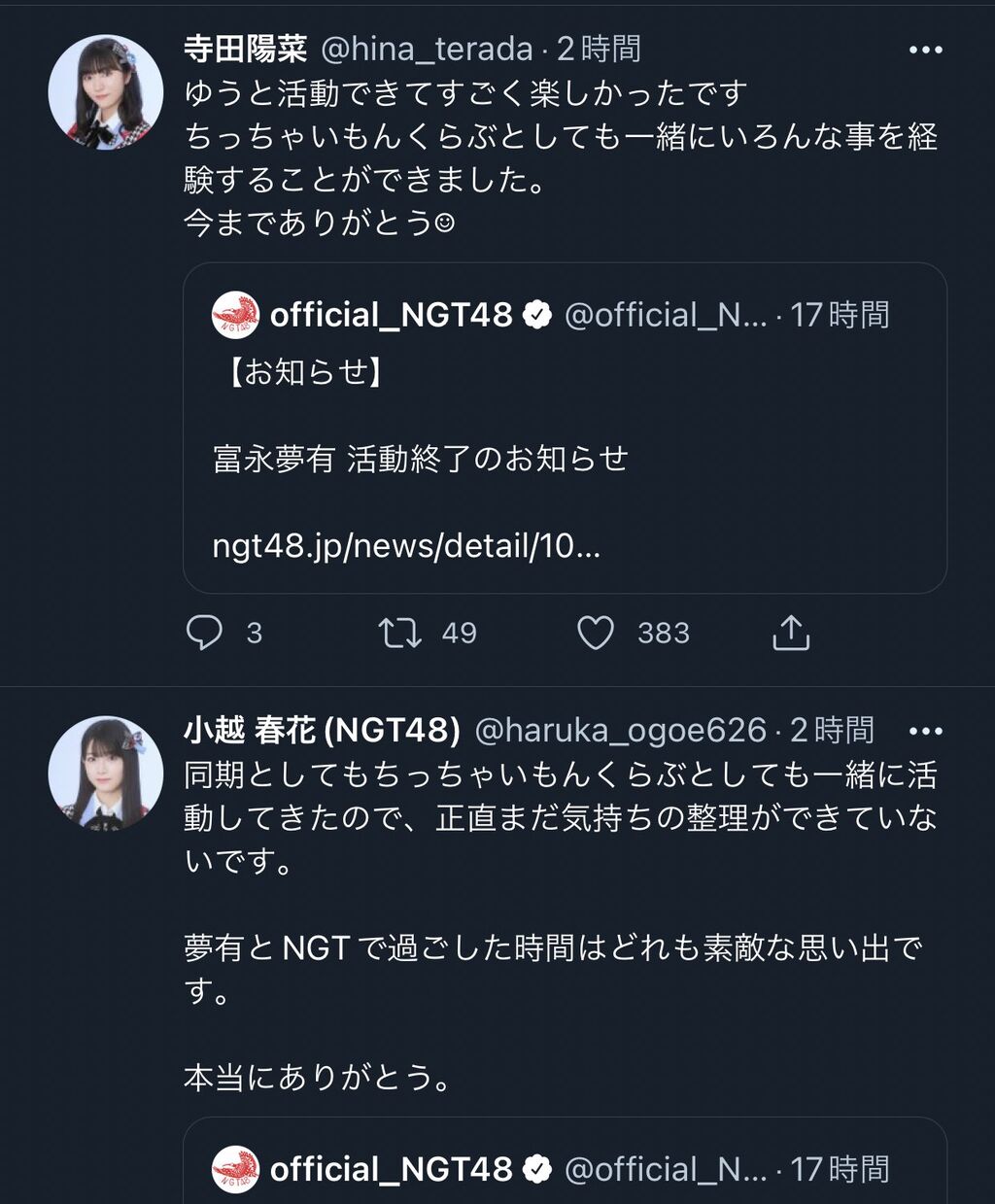Open reply icon on 寺田陽菜's tweet
Viewport: 995px width, 1204px height.
[204, 633]
